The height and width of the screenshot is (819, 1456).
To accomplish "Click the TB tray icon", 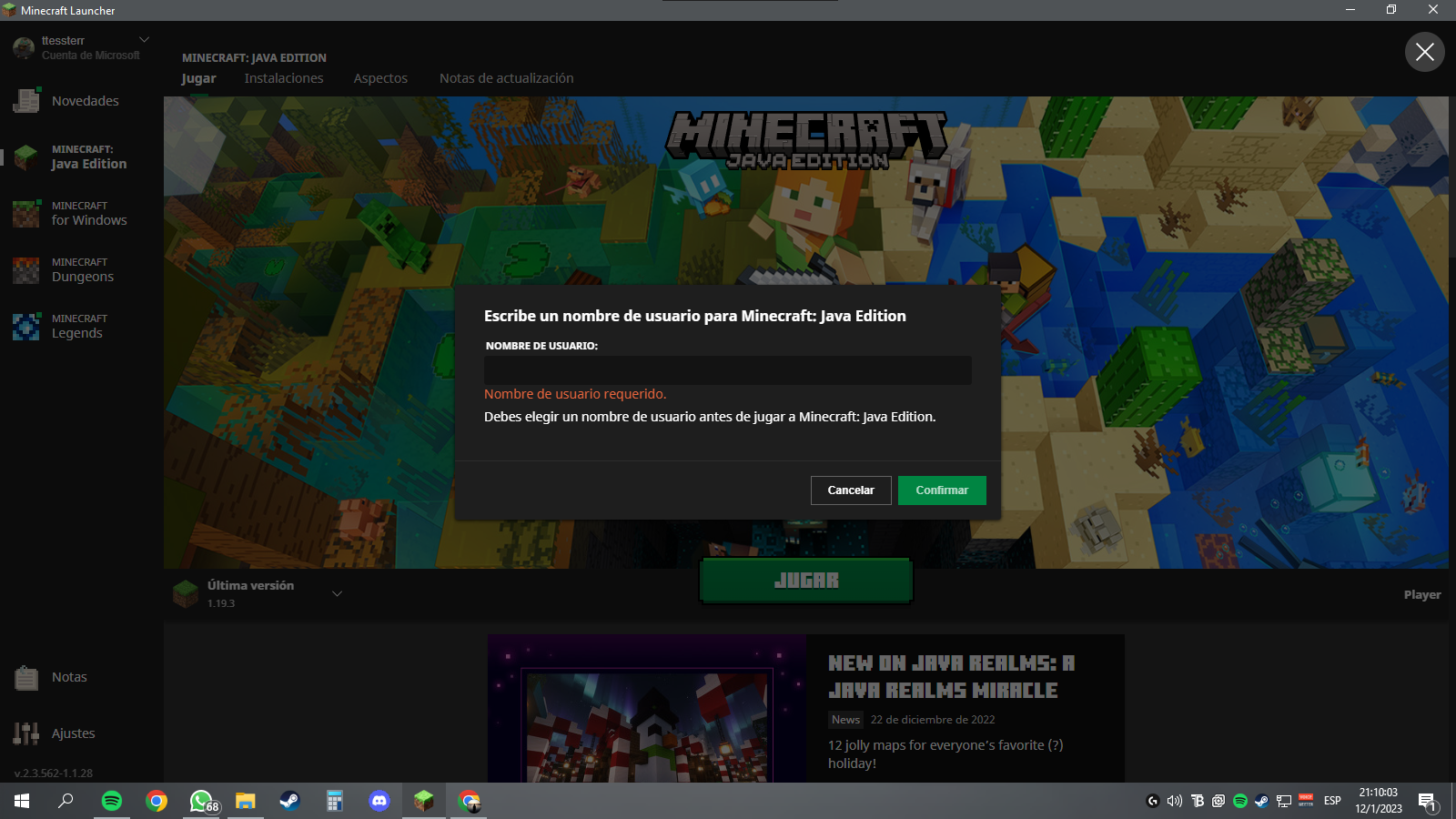I will point(1198,801).
